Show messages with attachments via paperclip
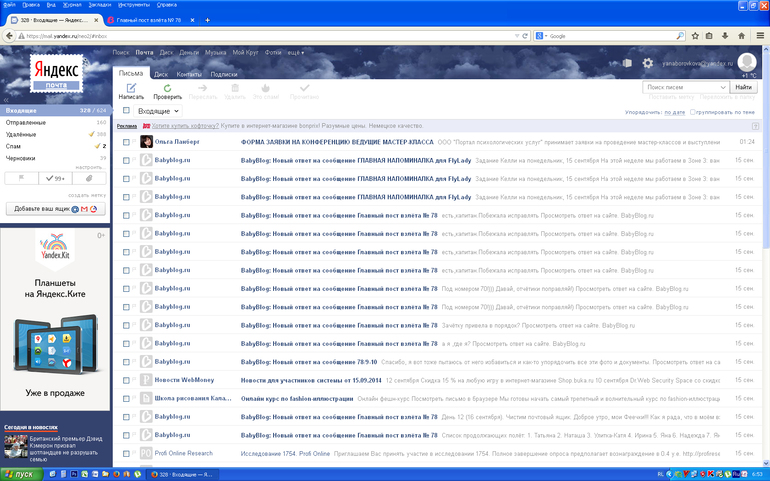 click(89, 177)
